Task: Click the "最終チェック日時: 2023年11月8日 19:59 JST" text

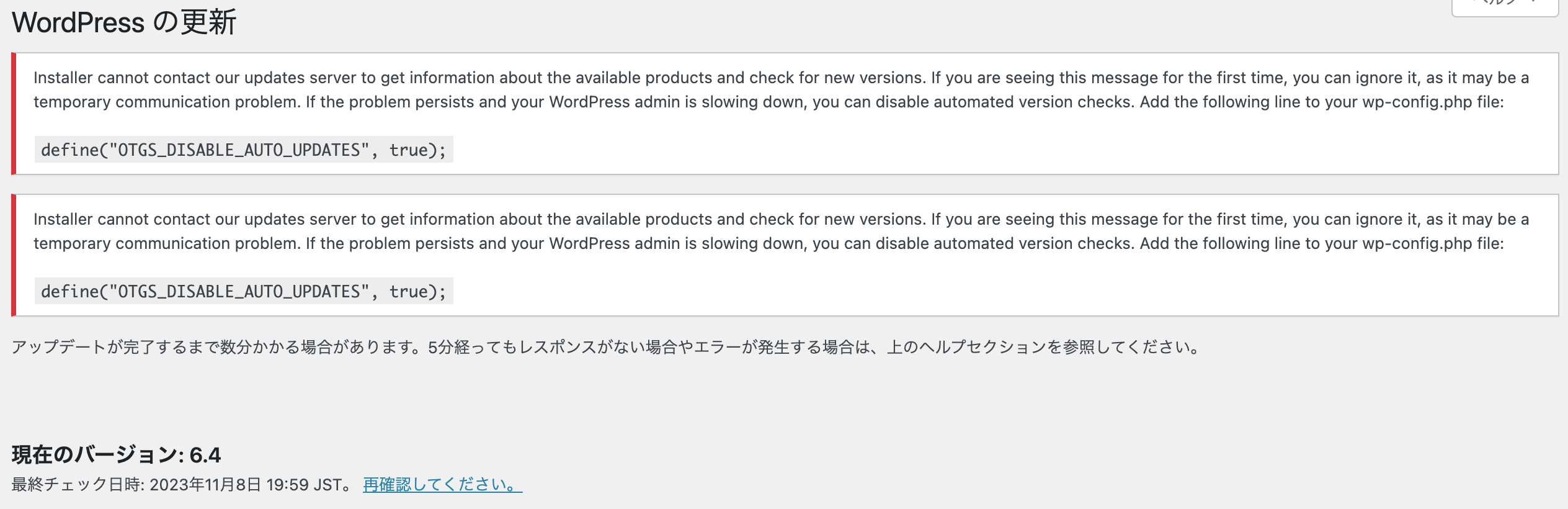Action: [x=182, y=484]
